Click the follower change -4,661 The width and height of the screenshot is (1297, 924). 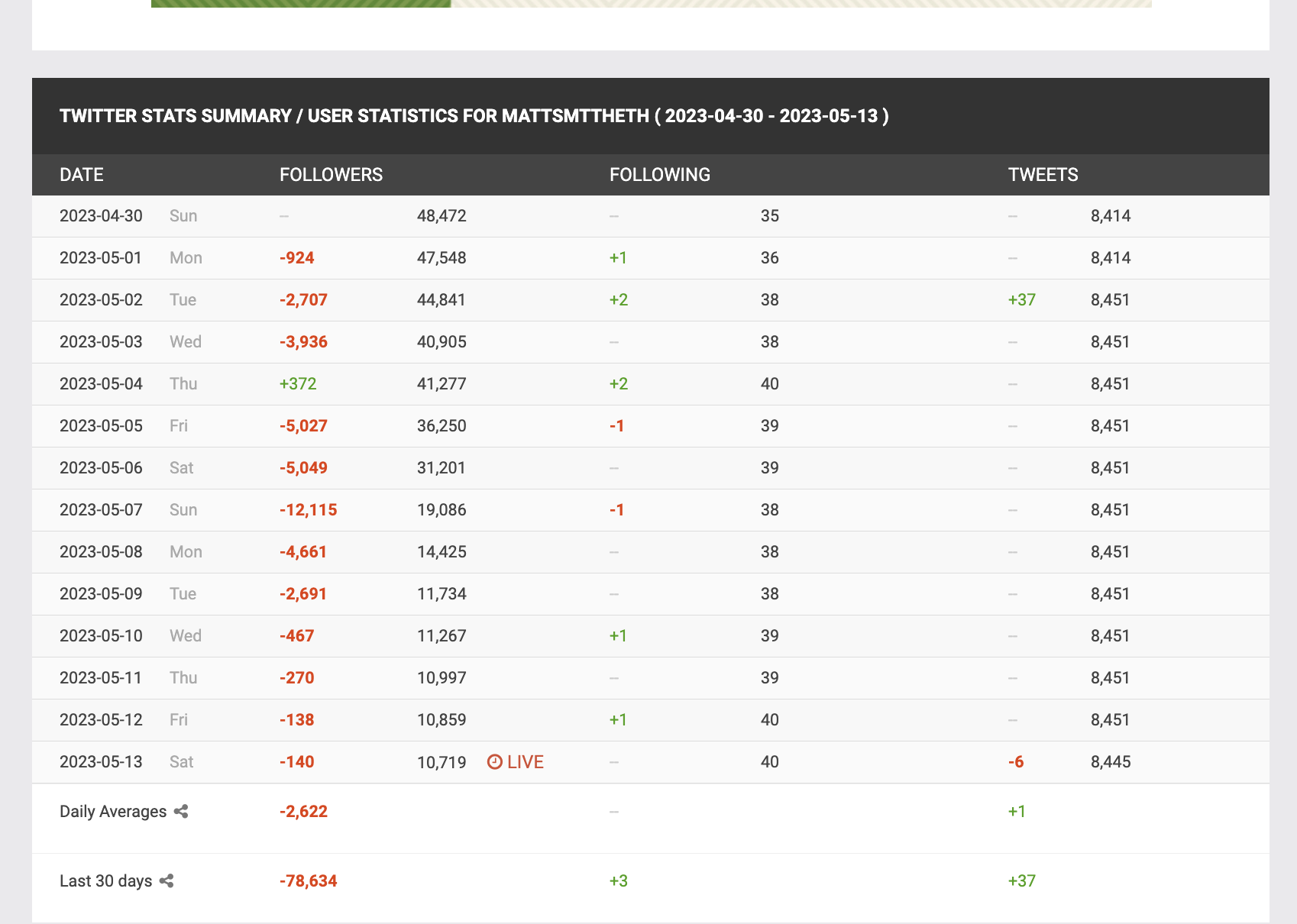(303, 552)
